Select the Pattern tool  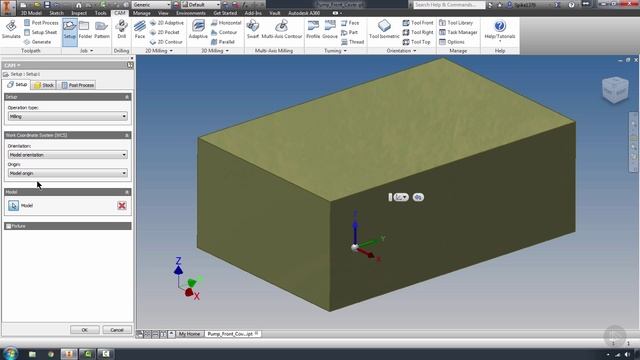[102, 29]
